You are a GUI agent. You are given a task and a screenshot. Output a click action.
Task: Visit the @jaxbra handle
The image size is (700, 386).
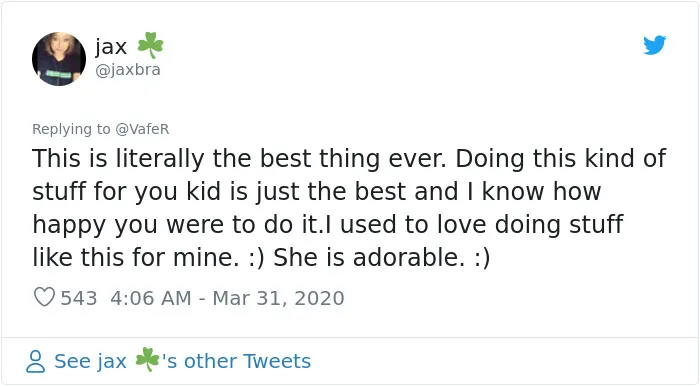pyautogui.click(x=128, y=70)
